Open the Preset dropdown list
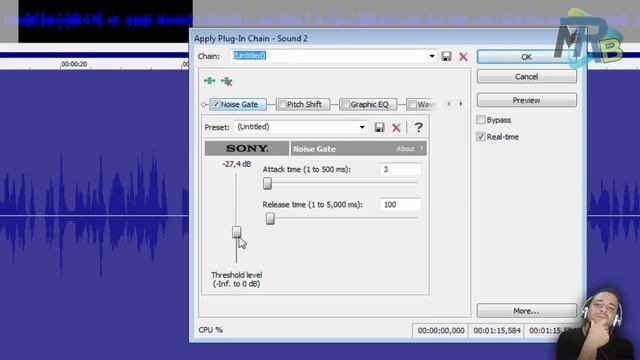The width and height of the screenshot is (640, 360). pos(362,127)
